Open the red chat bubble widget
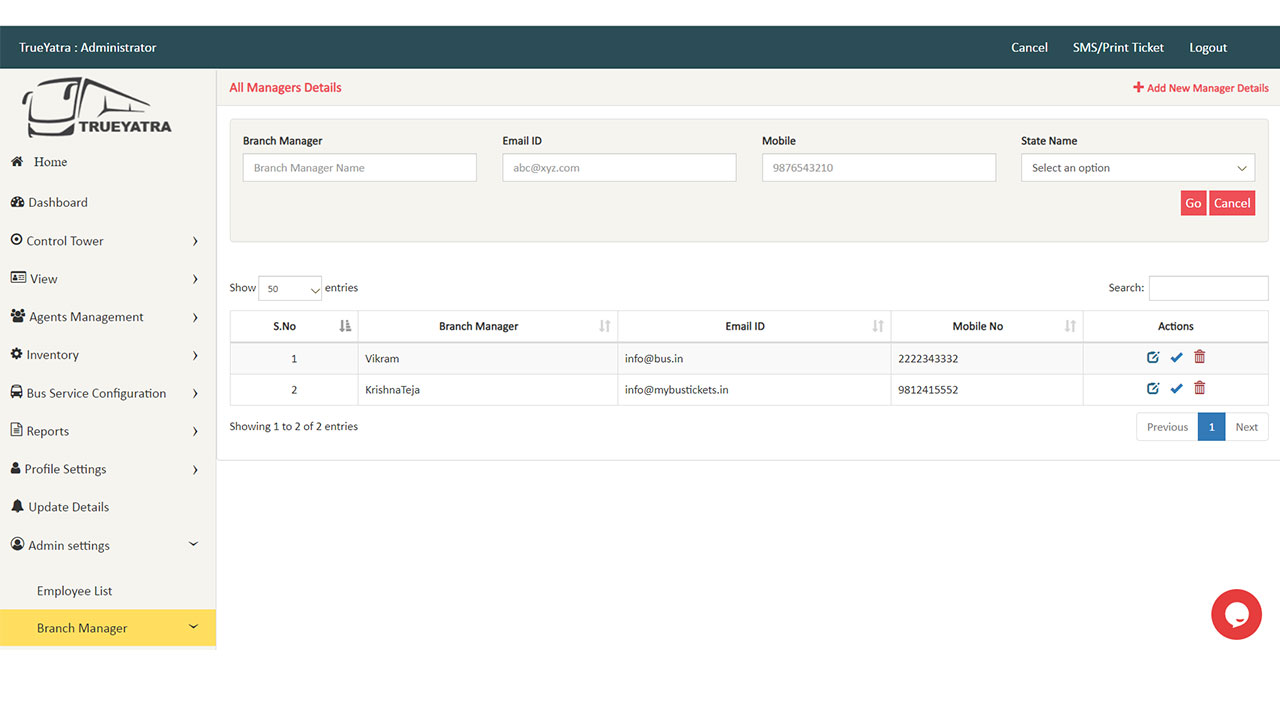The height and width of the screenshot is (720, 1280). [x=1236, y=614]
